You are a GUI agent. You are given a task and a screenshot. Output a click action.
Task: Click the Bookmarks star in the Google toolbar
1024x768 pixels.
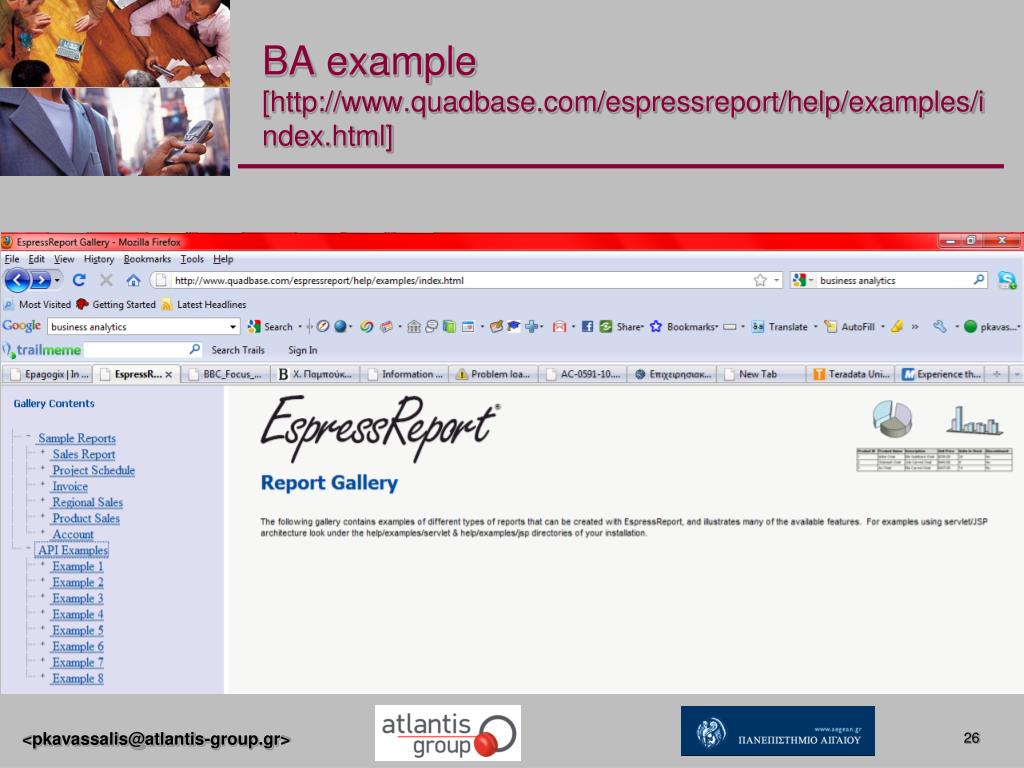(656, 327)
